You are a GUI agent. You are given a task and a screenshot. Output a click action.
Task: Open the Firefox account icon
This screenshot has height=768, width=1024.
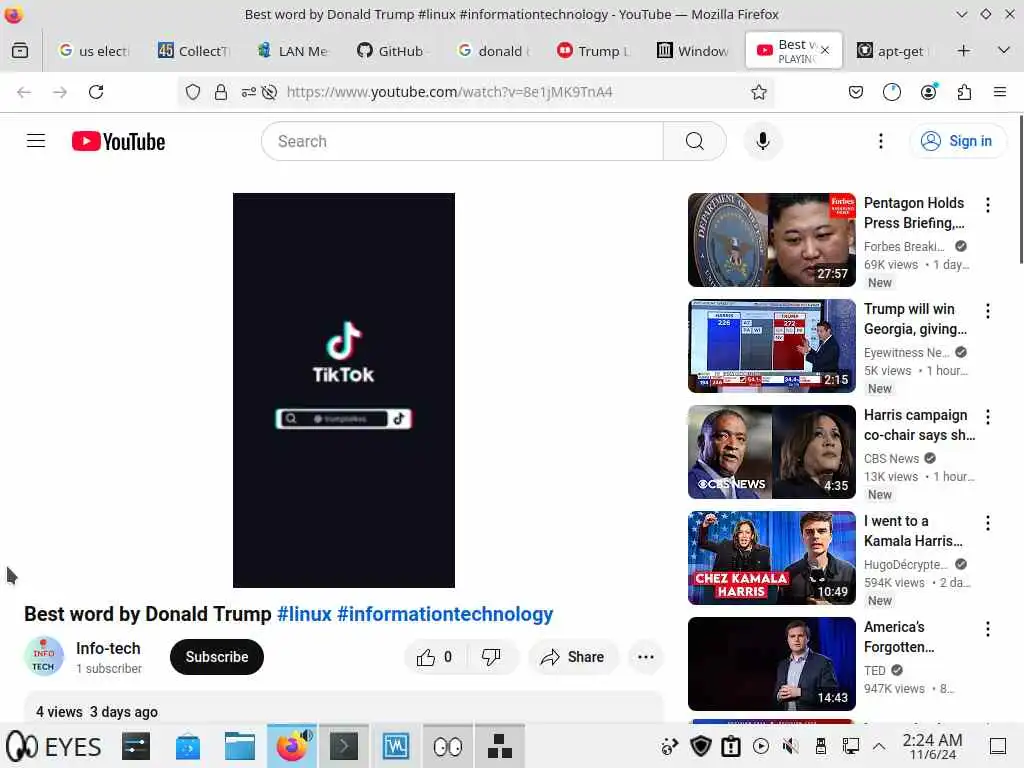[929, 92]
